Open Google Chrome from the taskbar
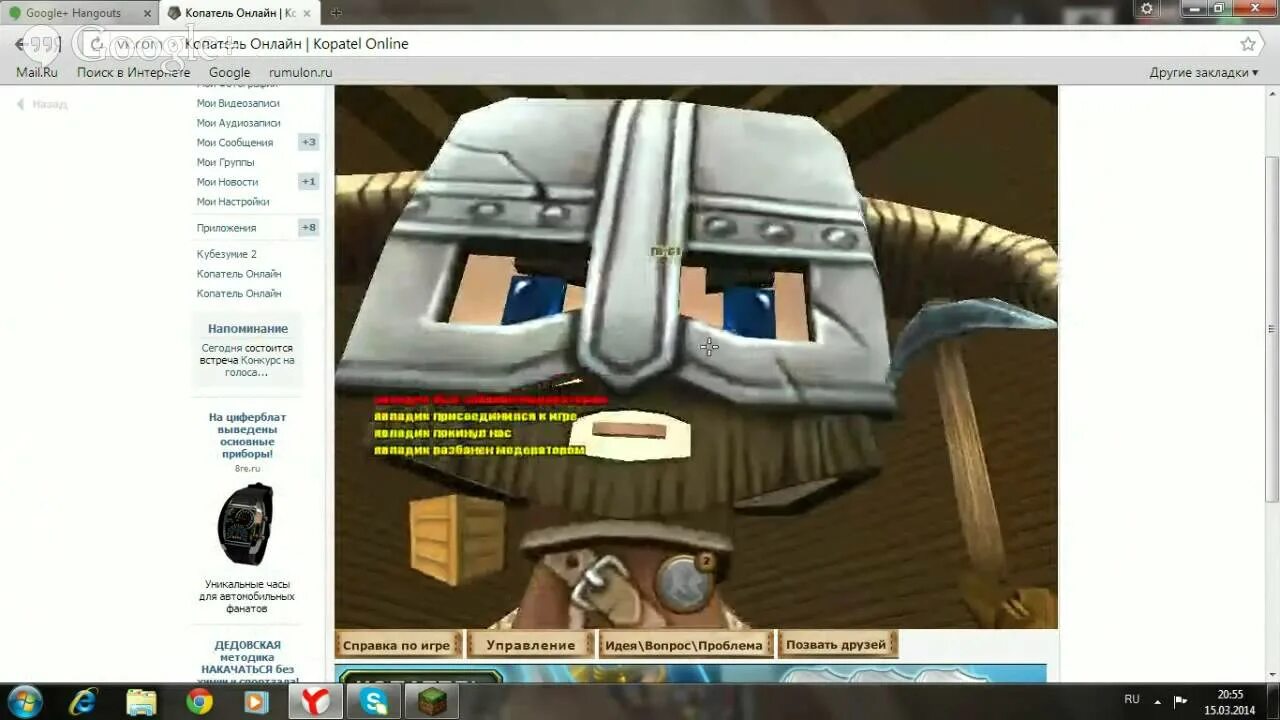 [x=199, y=702]
